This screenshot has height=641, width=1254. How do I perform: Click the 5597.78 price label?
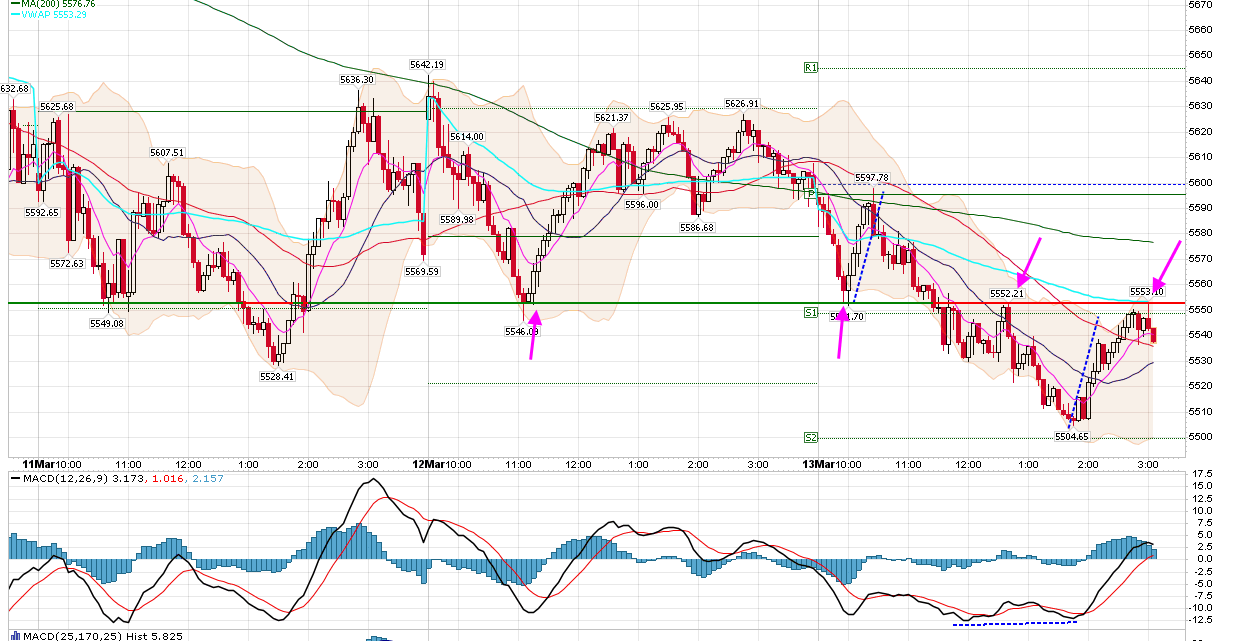(x=871, y=178)
